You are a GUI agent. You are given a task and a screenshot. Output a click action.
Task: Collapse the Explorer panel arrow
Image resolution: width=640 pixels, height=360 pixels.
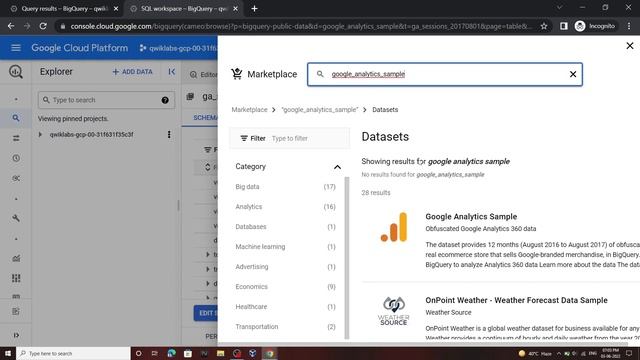[x=171, y=72]
